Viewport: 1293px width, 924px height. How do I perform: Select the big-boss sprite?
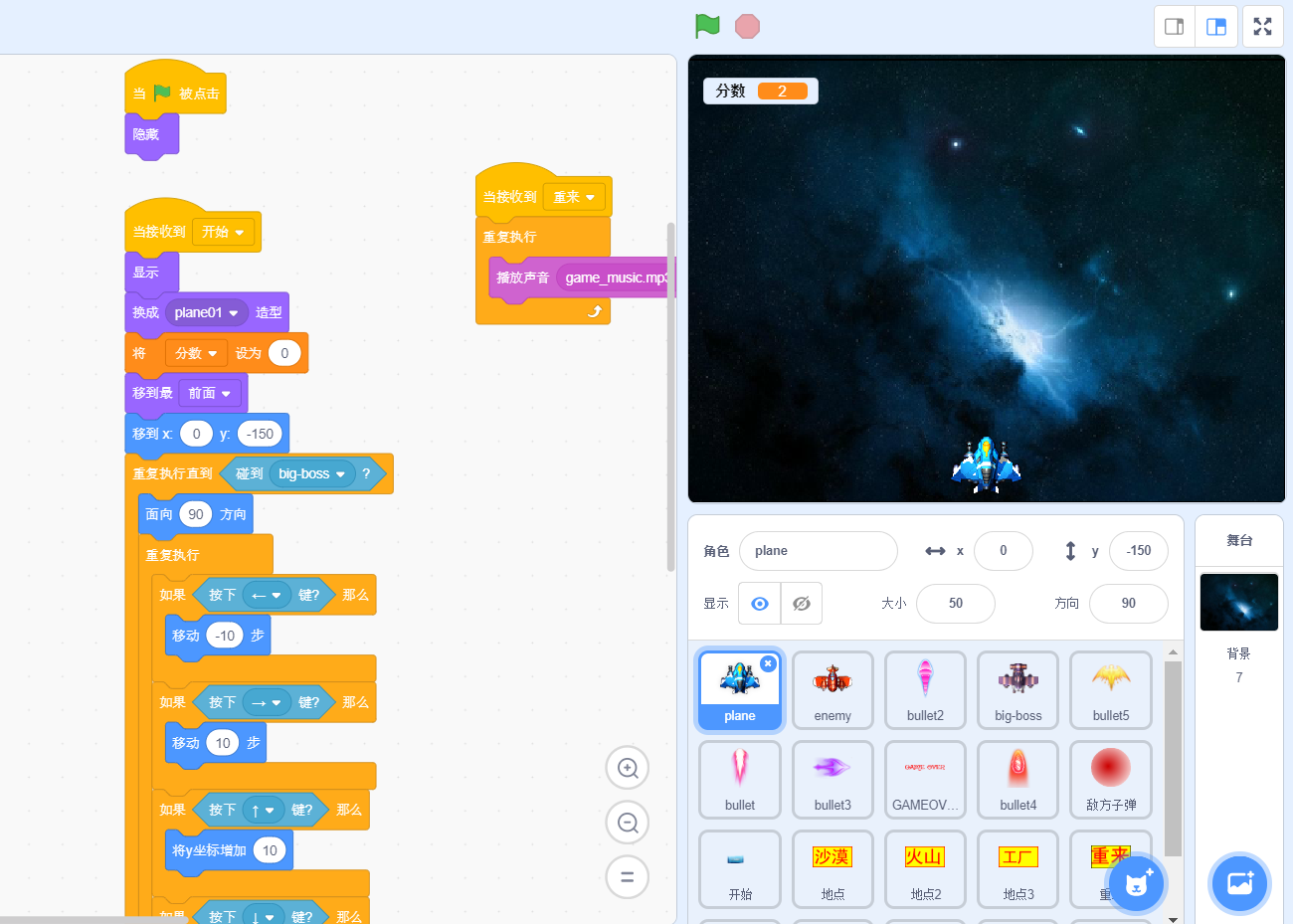[1017, 690]
